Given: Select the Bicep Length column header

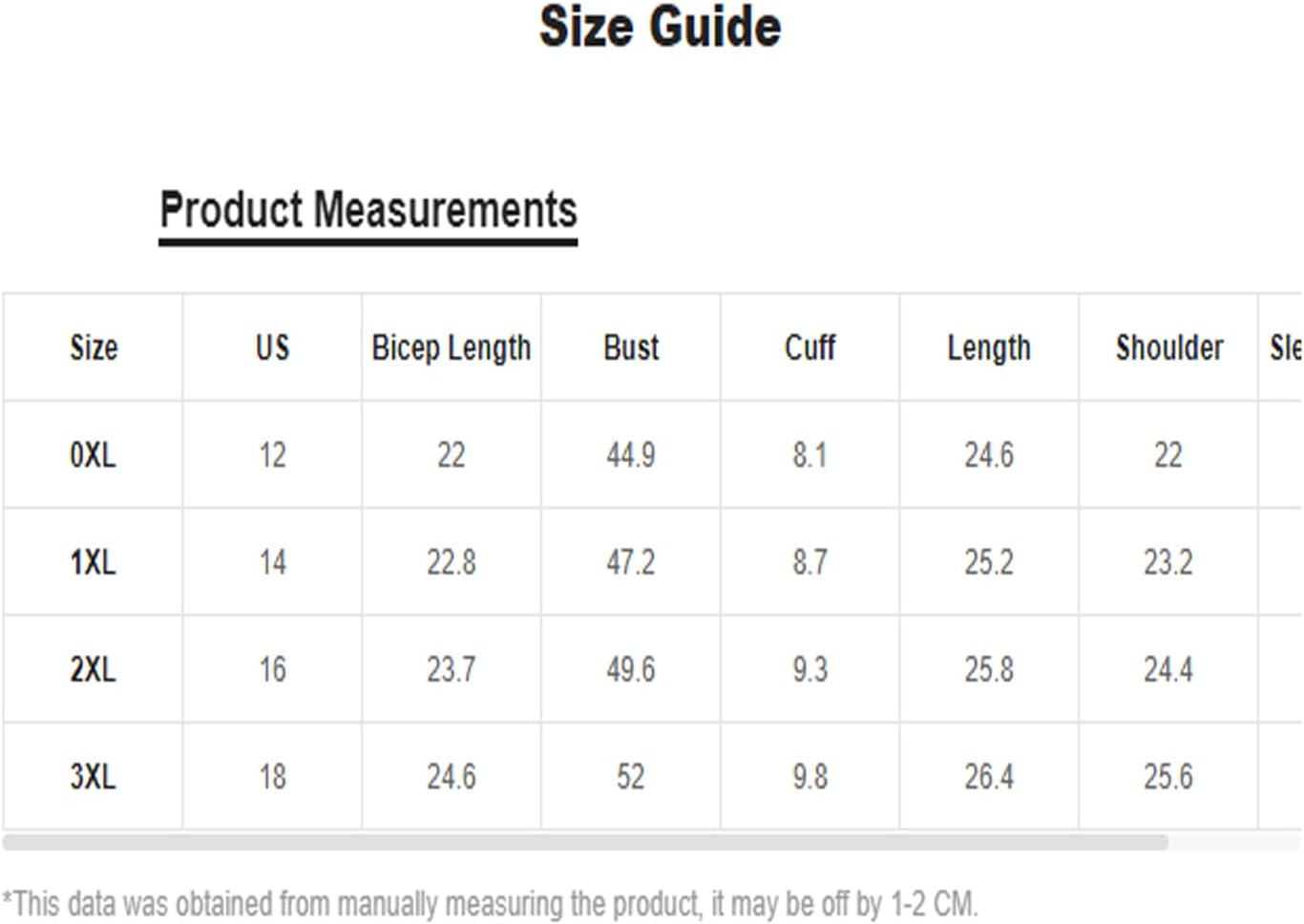Looking at the screenshot, I should [x=452, y=348].
